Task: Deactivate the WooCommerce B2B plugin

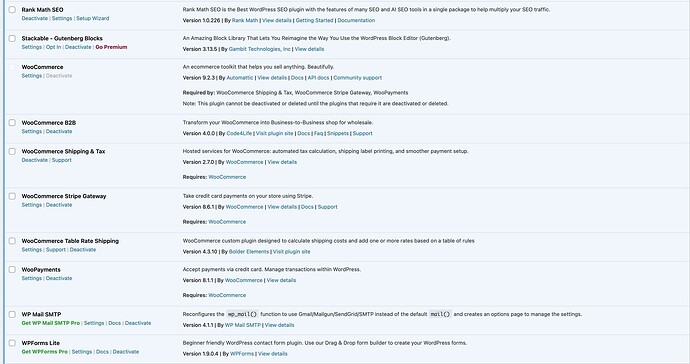Action: (x=59, y=132)
